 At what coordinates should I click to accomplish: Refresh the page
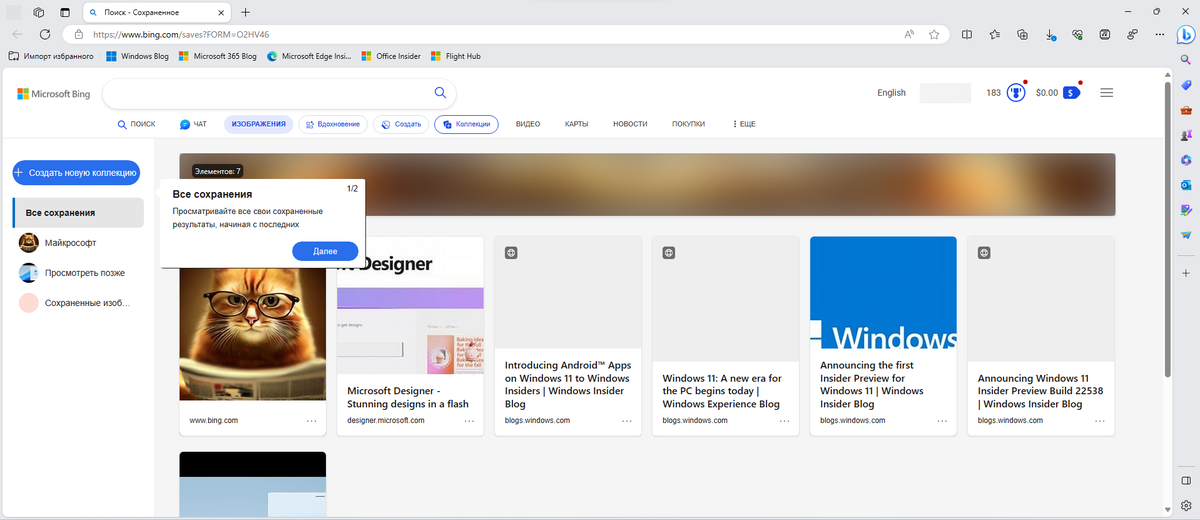click(x=45, y=34)
